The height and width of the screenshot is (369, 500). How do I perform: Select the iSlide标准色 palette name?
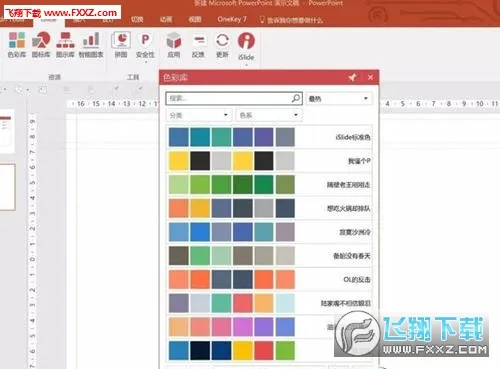tap(353, 137)
